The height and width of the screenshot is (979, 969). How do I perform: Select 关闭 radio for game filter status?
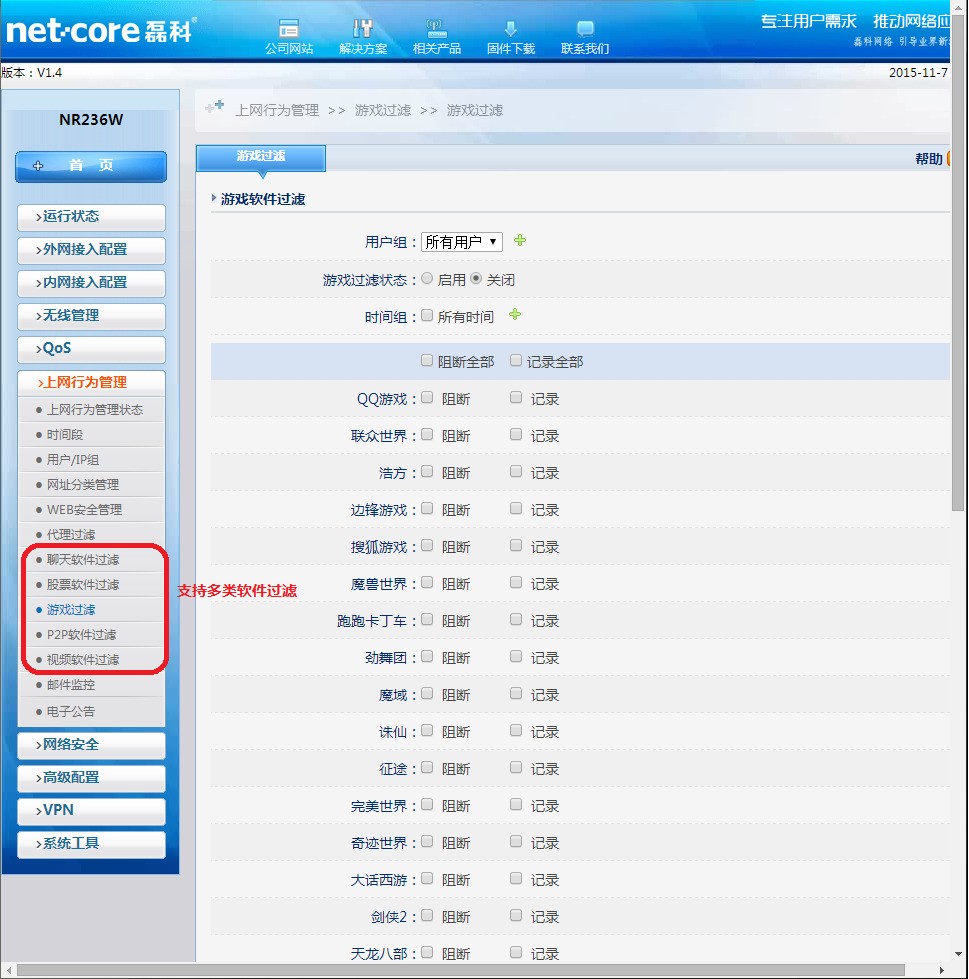click(x=476, y=278)
